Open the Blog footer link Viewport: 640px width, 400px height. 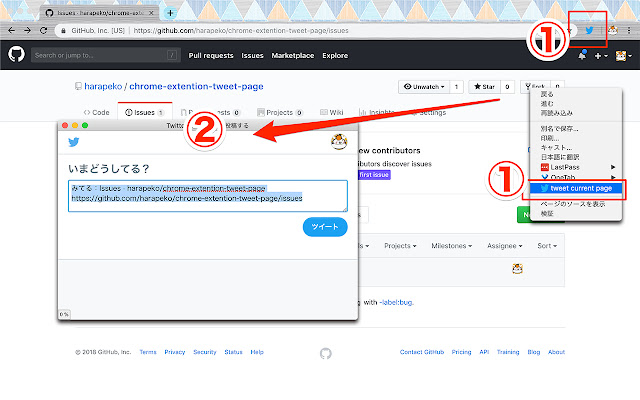pos(533,352)
